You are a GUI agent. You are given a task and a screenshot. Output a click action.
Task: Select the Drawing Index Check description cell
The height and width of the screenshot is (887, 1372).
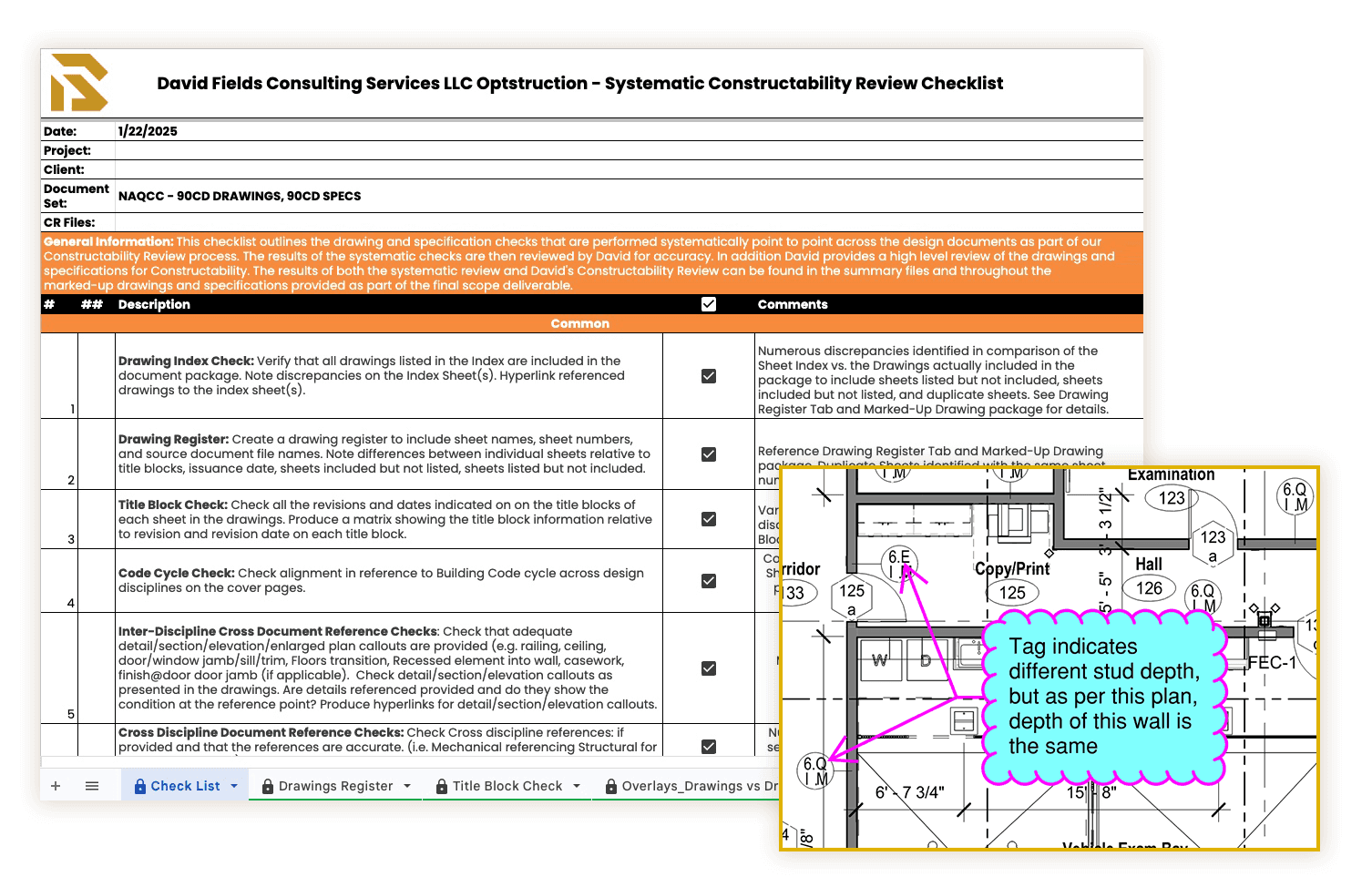click(389, 375)
